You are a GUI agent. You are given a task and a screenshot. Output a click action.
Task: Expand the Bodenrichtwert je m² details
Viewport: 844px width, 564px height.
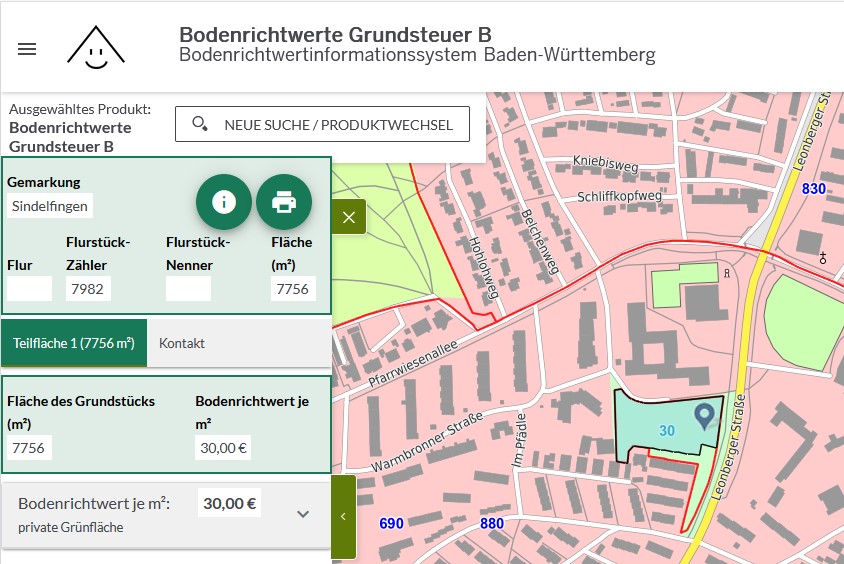tap(304, 514)
